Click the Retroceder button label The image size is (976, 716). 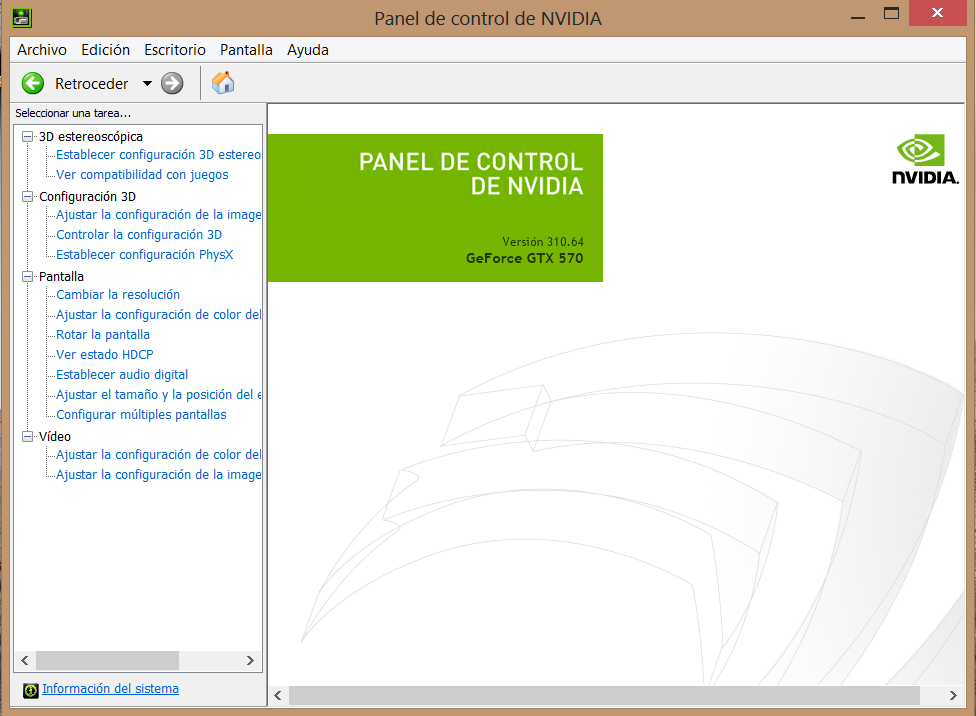92,83
